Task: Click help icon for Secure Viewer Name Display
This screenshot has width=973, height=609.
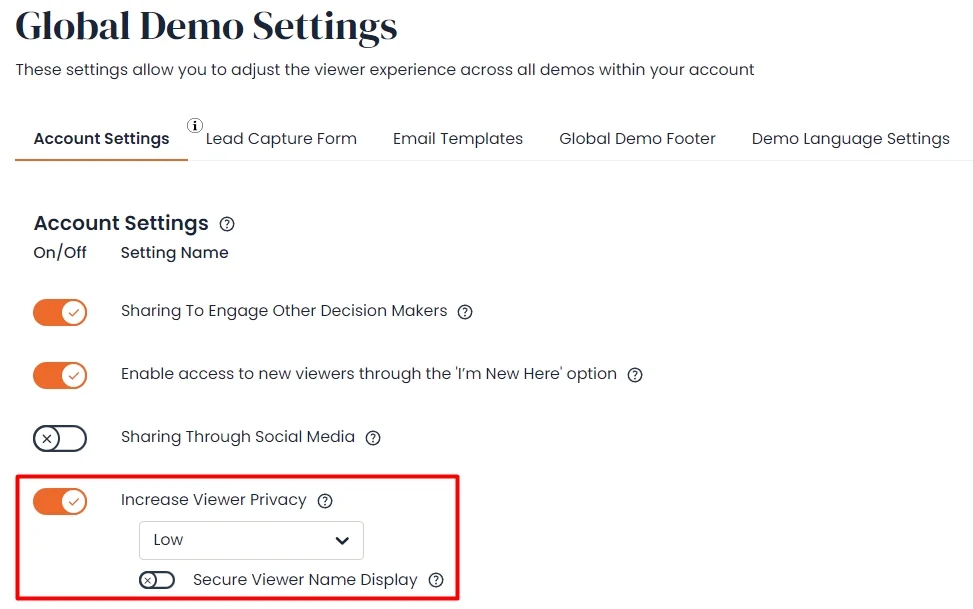Action: tap(436, 580)
